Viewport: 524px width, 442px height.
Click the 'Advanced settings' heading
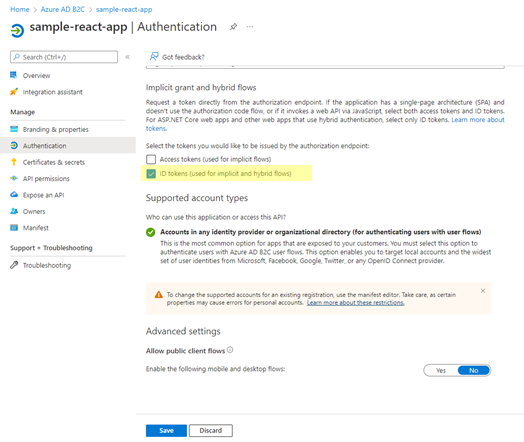[x=183, y=331]
